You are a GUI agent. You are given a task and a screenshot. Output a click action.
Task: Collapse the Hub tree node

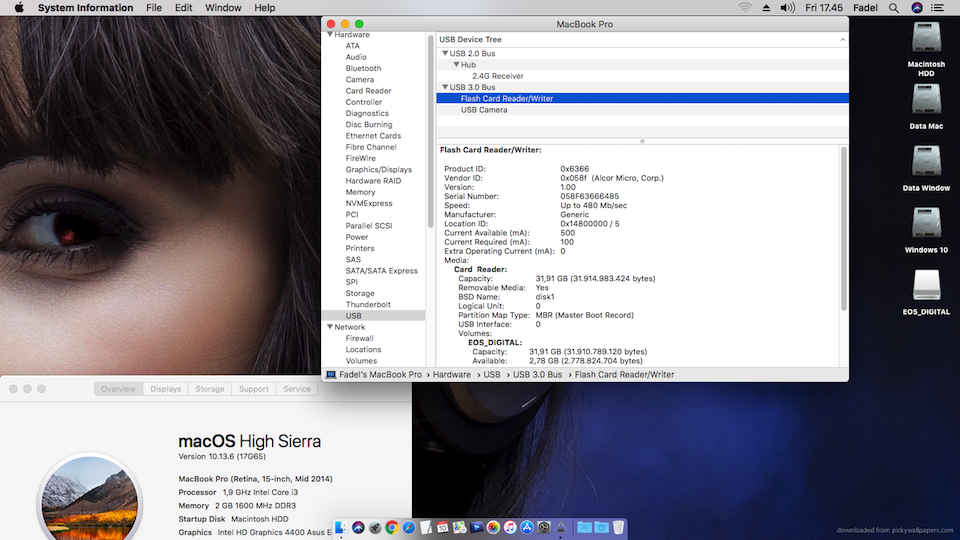tap(456, 64)
